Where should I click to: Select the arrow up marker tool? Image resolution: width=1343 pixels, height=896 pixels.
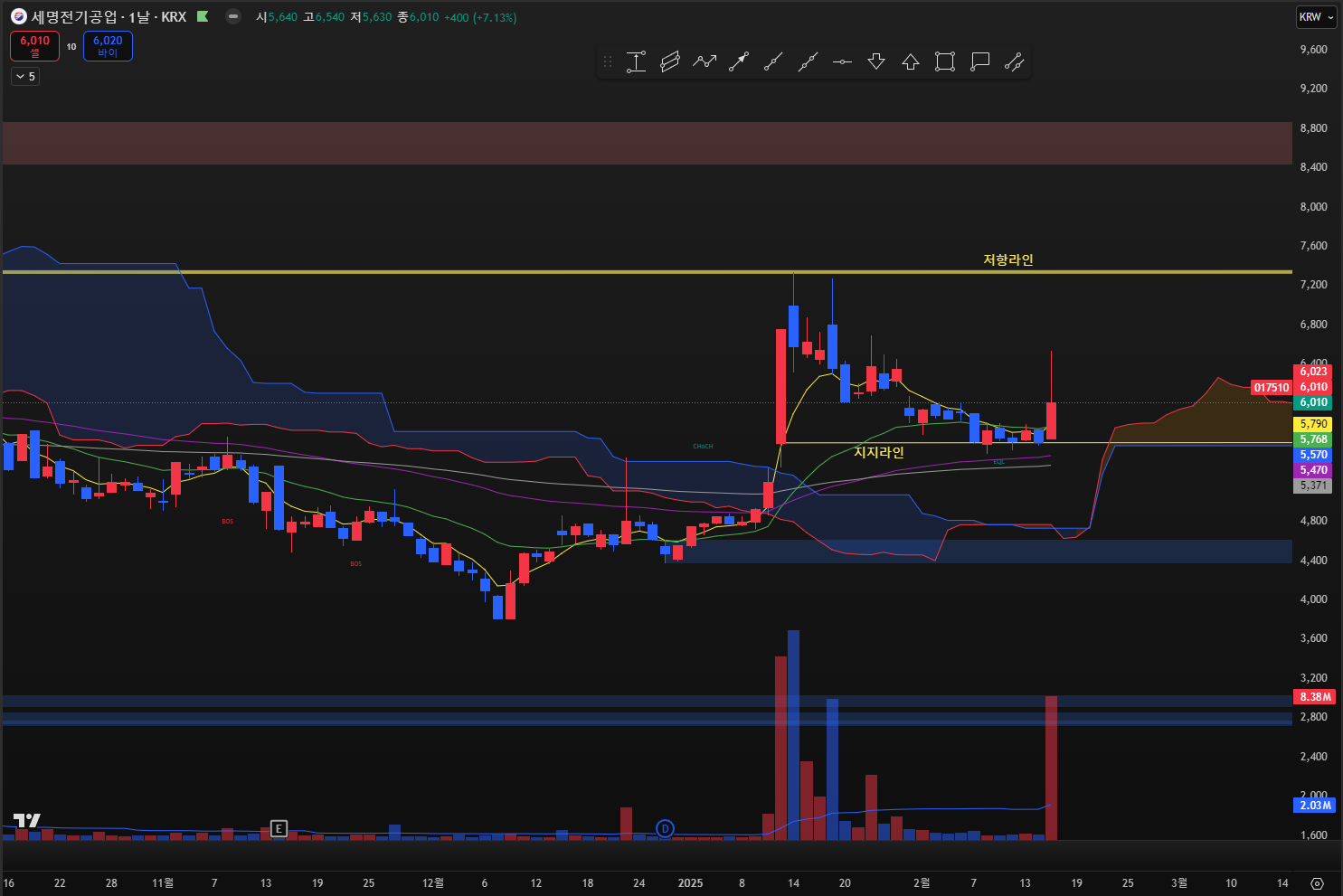click(911, 61)
